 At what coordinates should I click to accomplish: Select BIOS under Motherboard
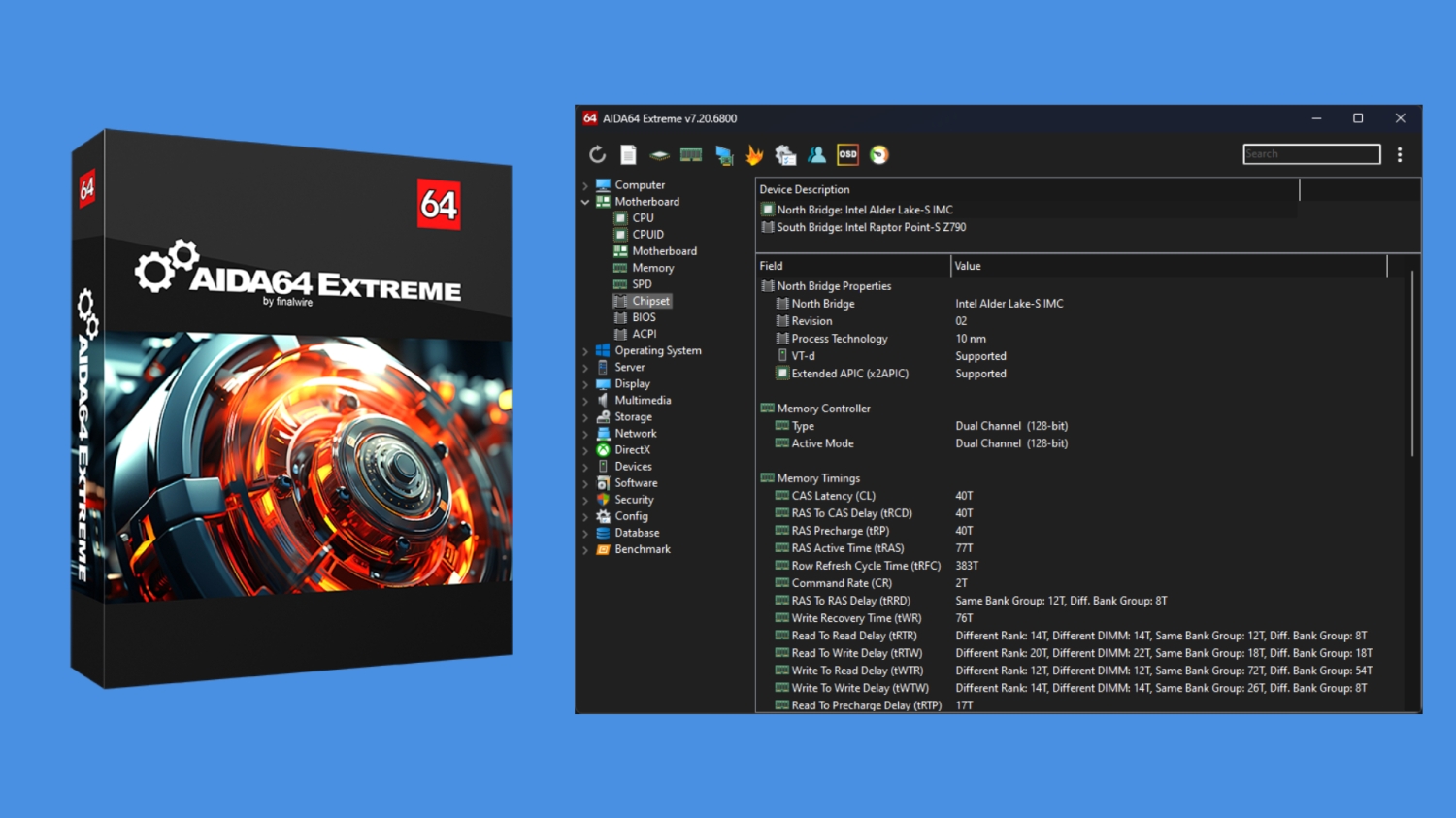tap(644, 317)
